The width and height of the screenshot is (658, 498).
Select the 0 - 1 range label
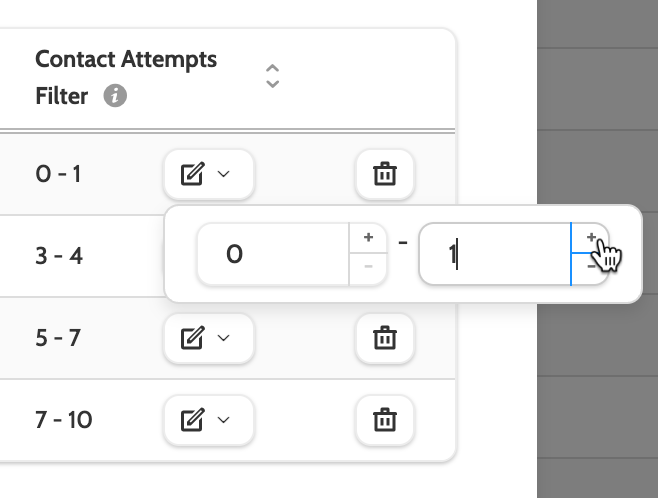[x=58, y=175]
